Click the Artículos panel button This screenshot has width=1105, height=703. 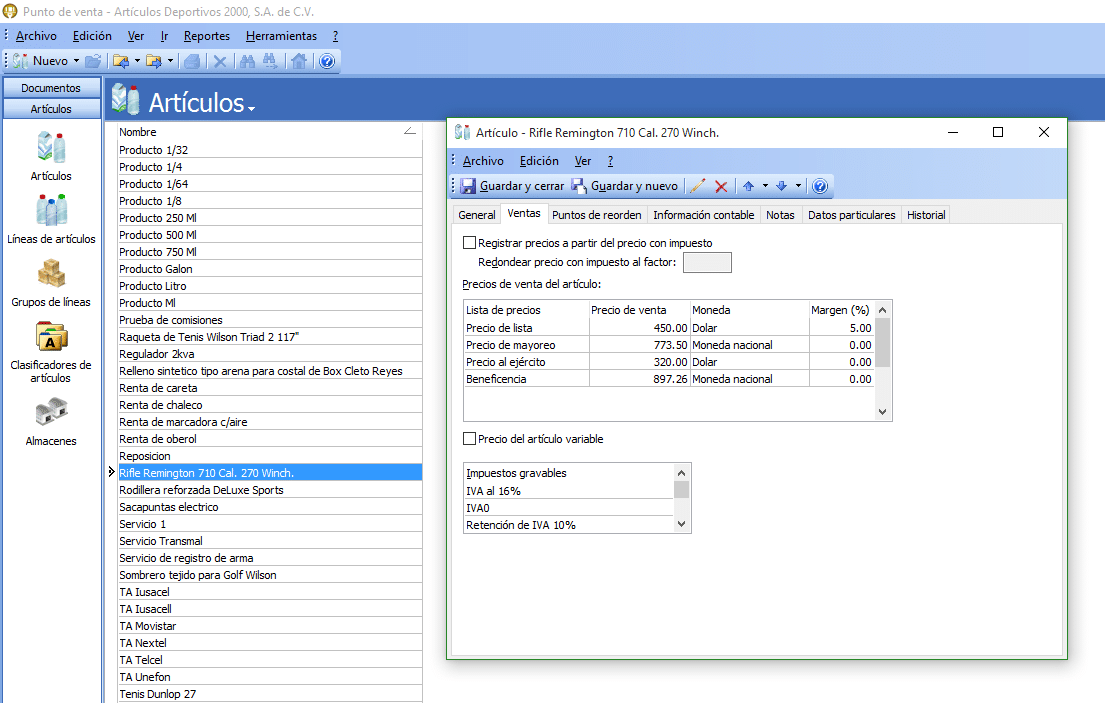click(x=51, y=109)
